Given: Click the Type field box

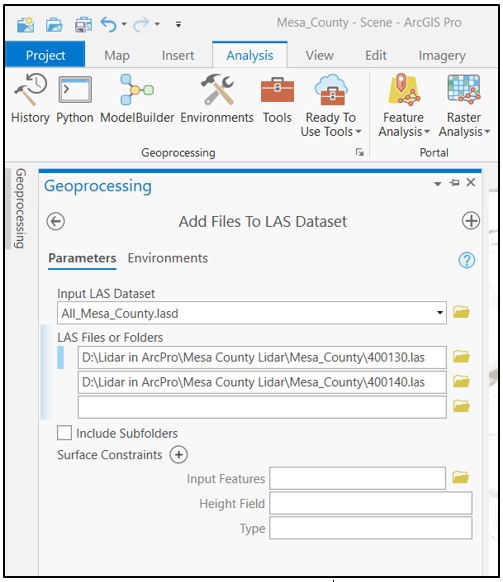Looking at the screenshot, I should click(371, 528).
